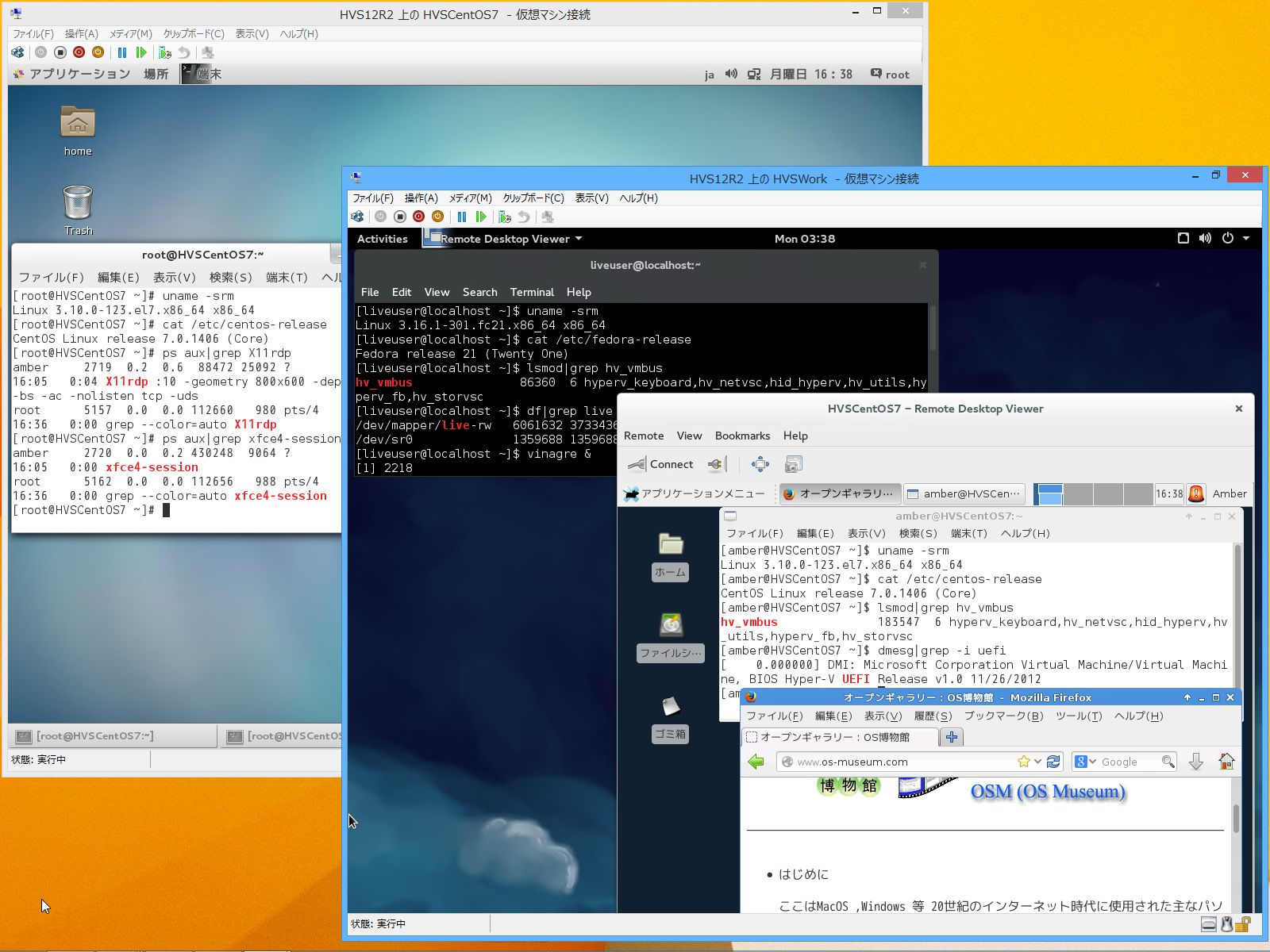Image resolution: width=1270 pixels, height=952 pixels.
Task: Click root user menu in CentOS panel
Action: point(890,74)
